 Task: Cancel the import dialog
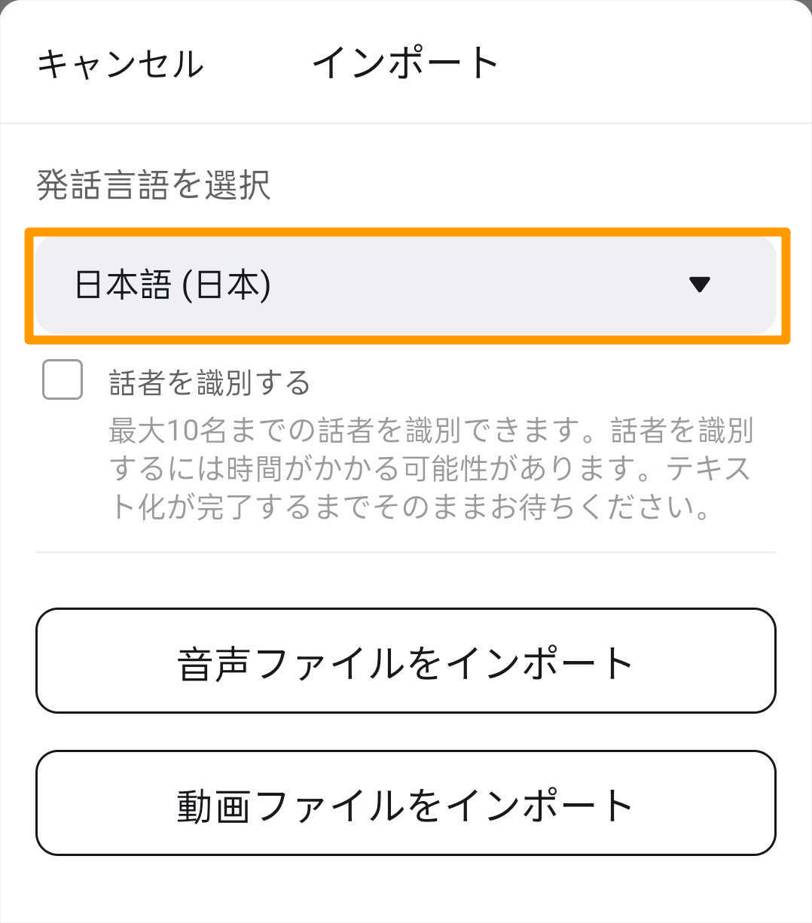[x=121, y=64]
